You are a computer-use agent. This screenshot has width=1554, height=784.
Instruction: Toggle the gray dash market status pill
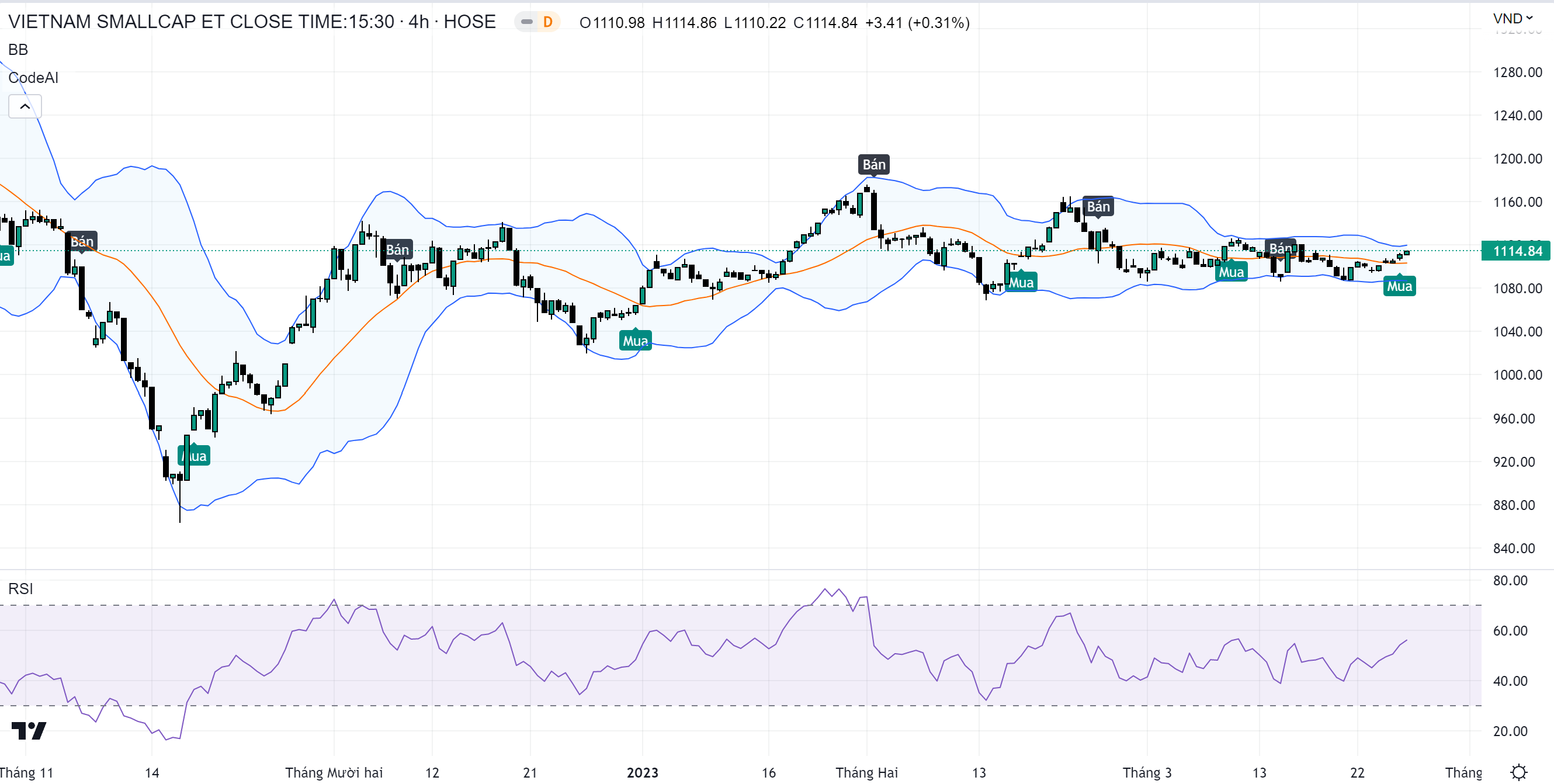click(526, 22)
